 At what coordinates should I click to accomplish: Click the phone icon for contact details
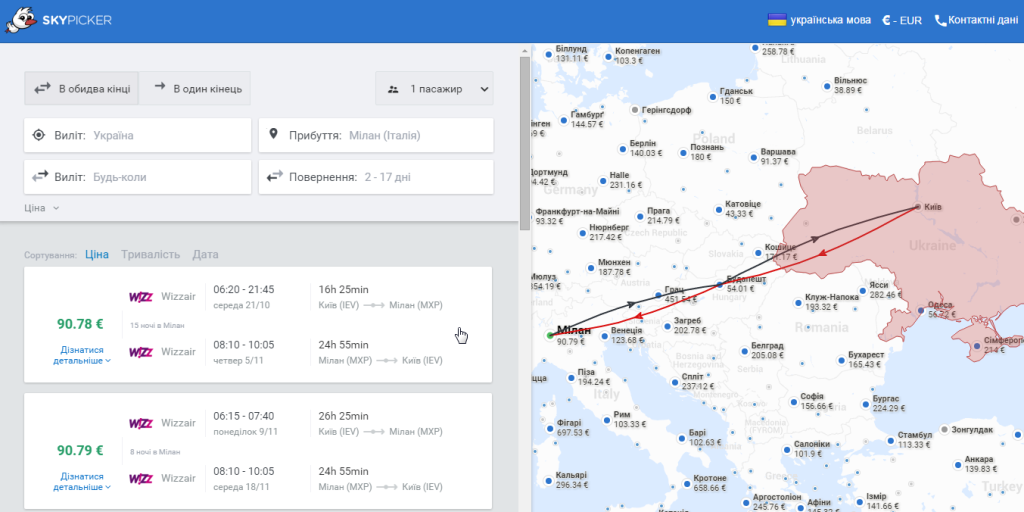coord(940,20)
